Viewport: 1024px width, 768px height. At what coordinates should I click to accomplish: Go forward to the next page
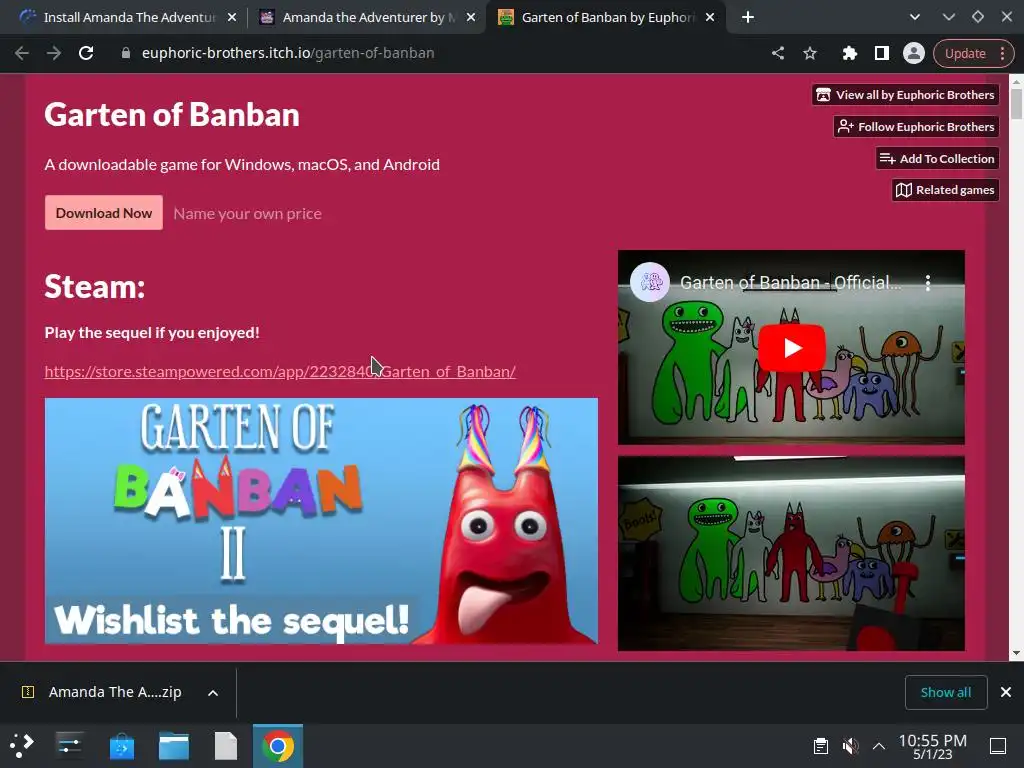[54, 53]
